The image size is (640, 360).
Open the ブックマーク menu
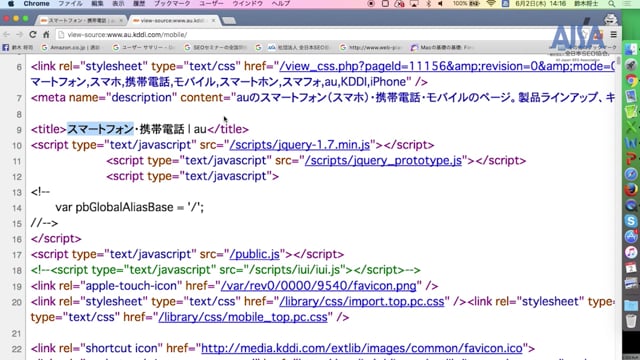click(x=172, y=4)
